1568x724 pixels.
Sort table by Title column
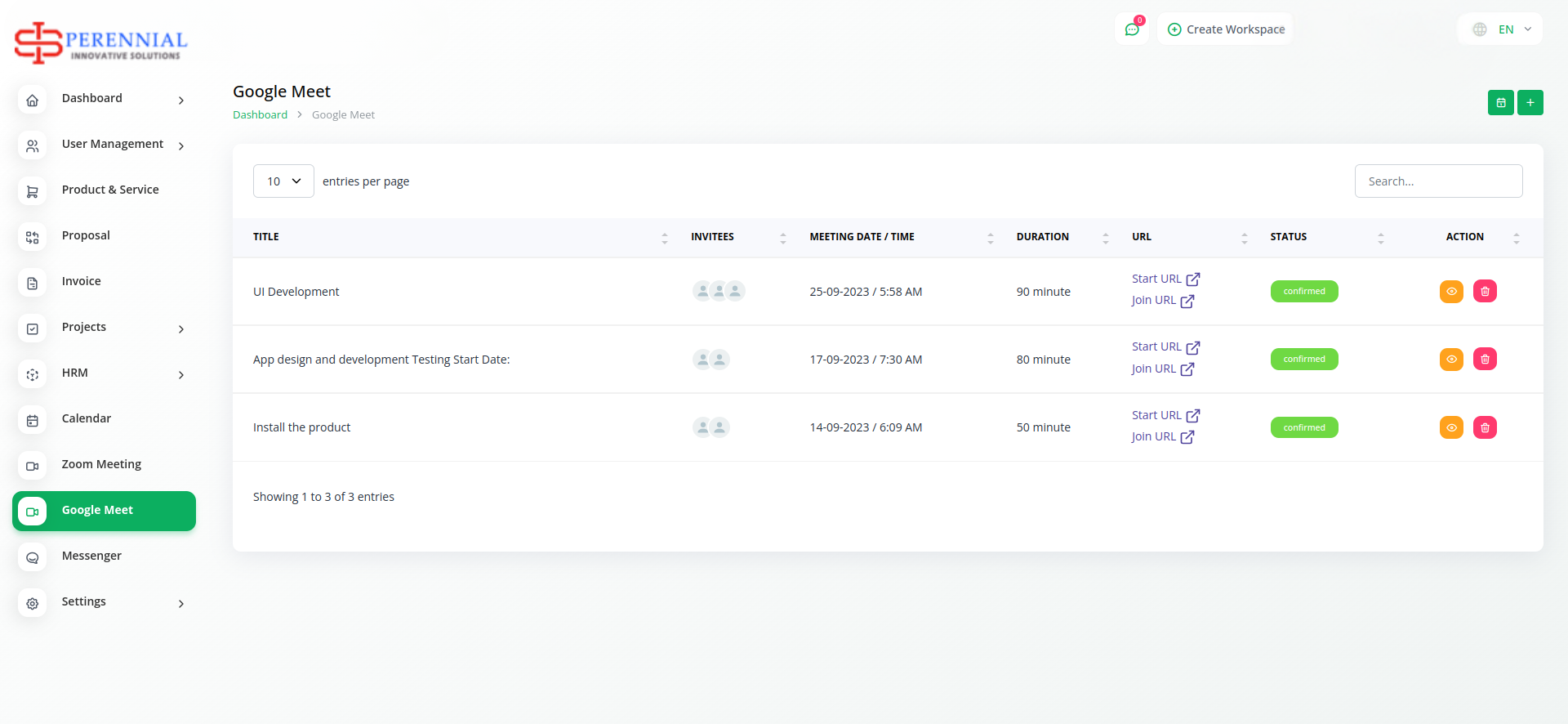(x=266, y=237)
